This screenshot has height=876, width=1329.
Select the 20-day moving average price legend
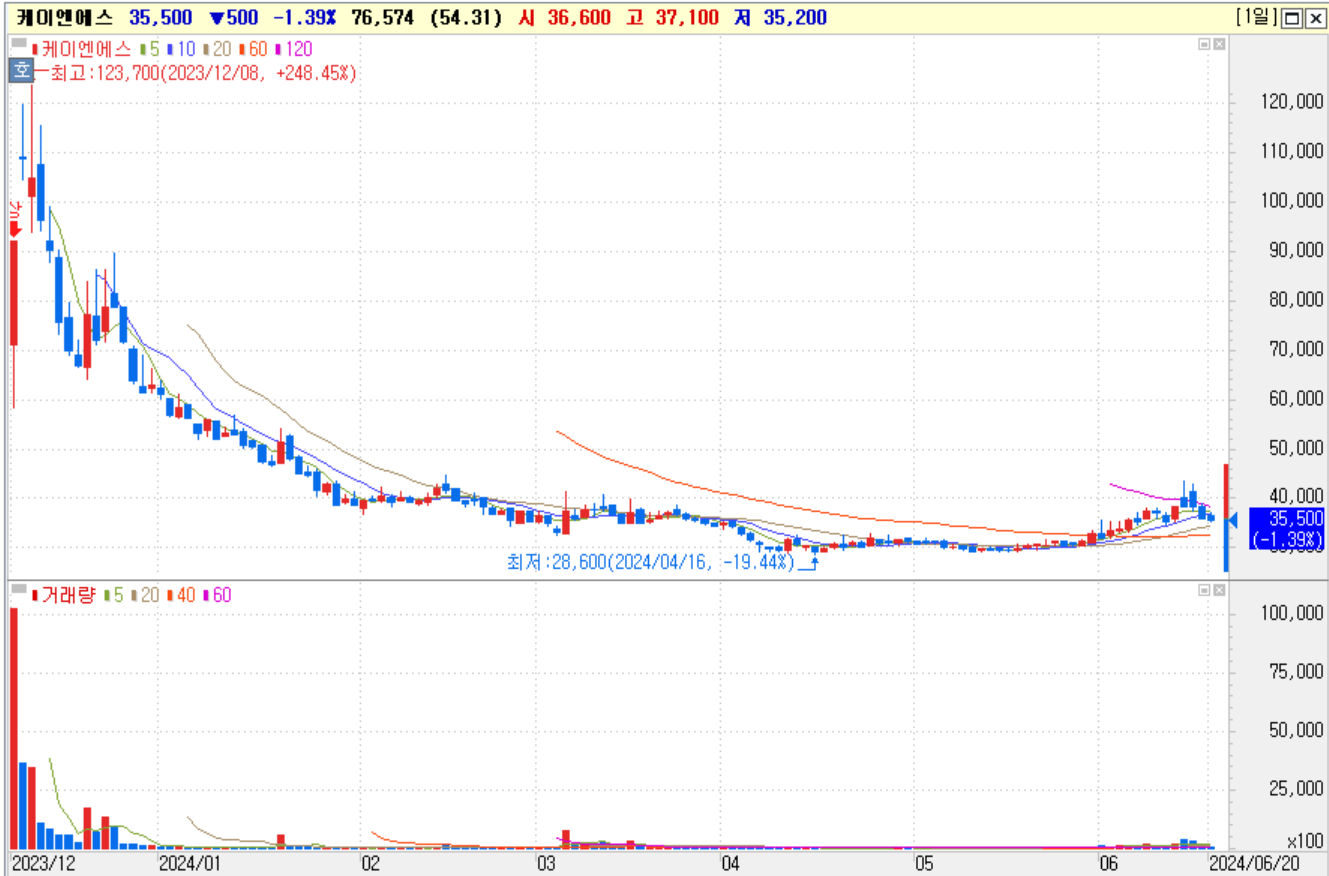coord(217,48)
